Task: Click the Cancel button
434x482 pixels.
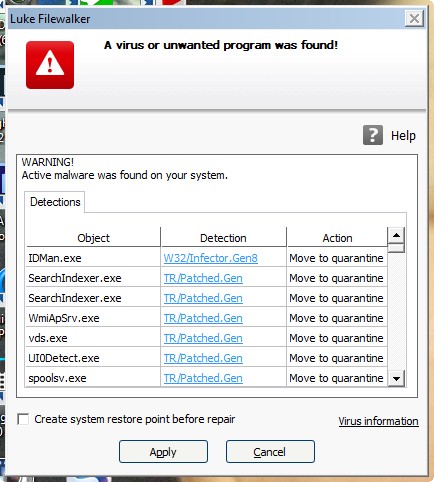Action: click(x=270, y=452)
